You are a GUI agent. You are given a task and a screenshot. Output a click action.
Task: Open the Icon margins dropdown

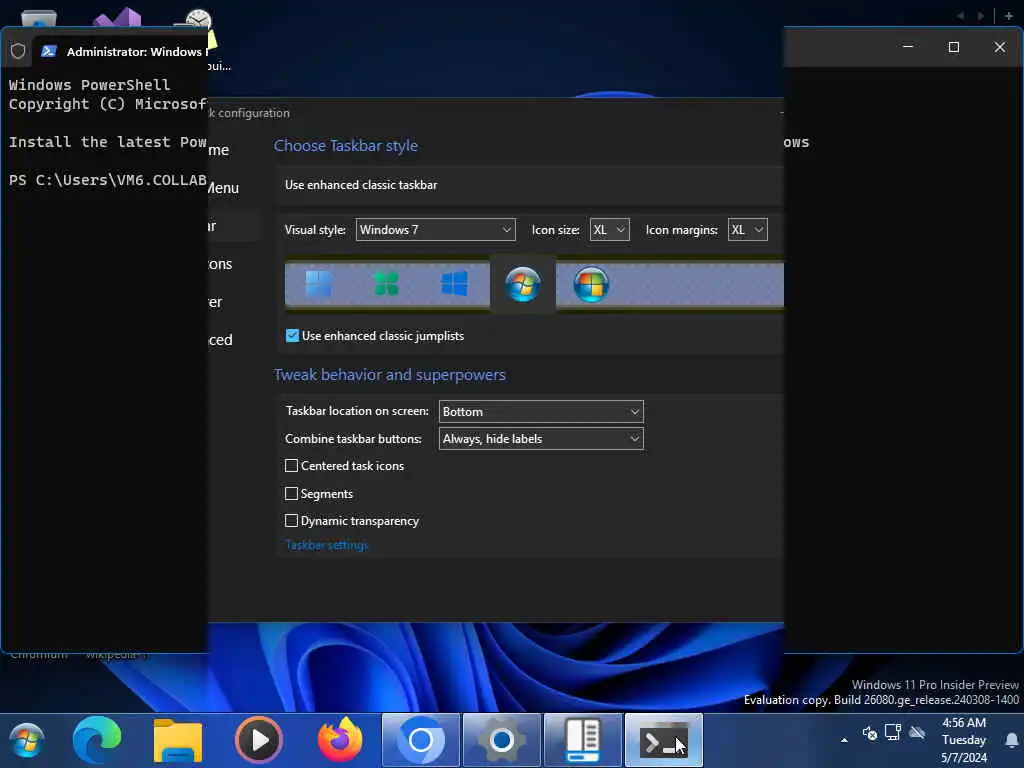[x=748, y=230]
